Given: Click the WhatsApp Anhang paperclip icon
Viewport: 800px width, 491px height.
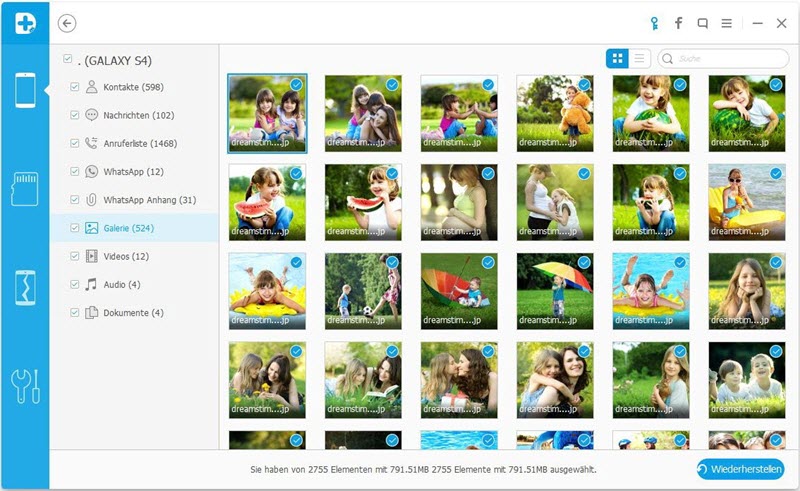Looking at the screenshot, I should (91, 200).
